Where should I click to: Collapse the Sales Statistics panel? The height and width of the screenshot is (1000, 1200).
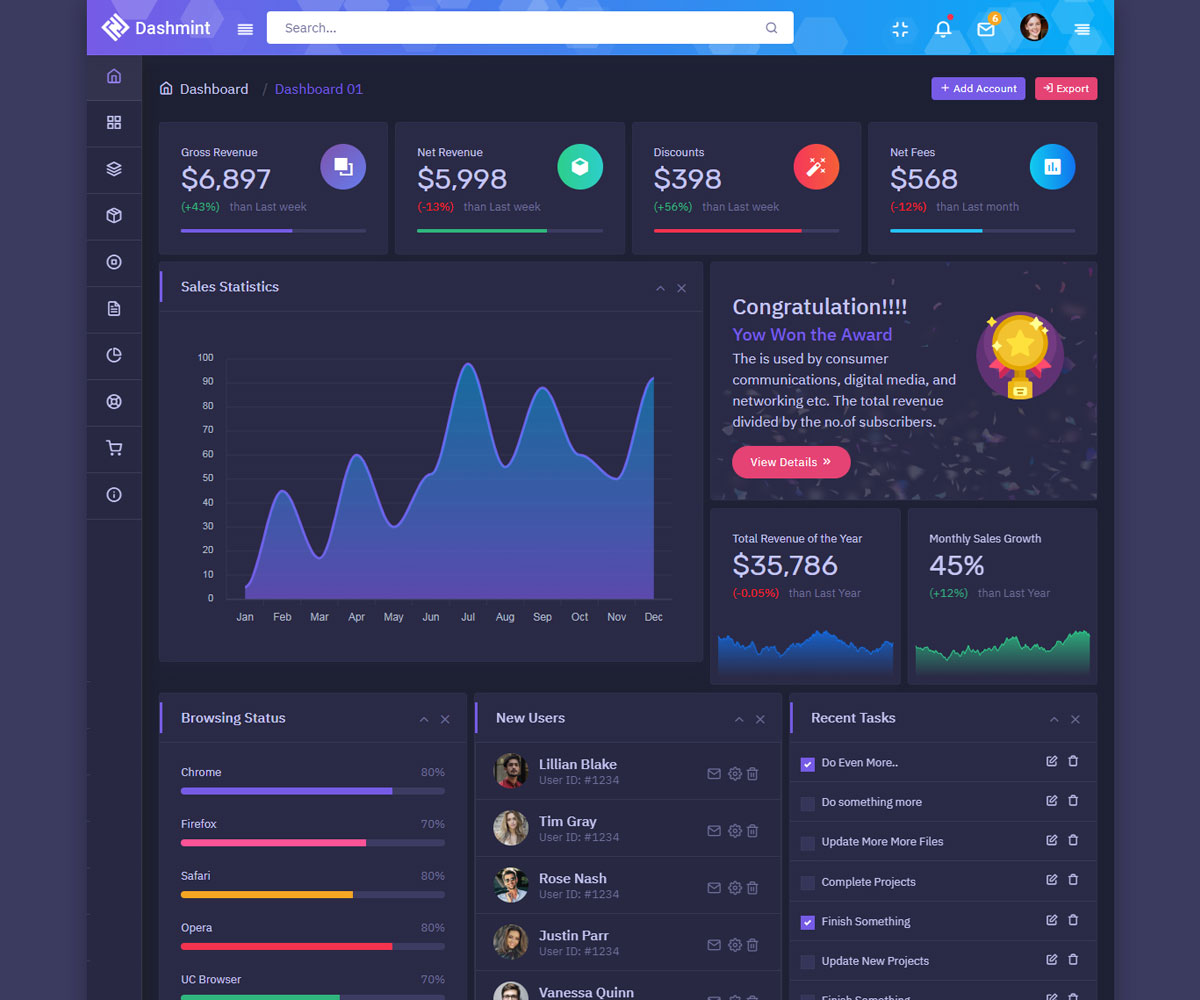[660, 288]
